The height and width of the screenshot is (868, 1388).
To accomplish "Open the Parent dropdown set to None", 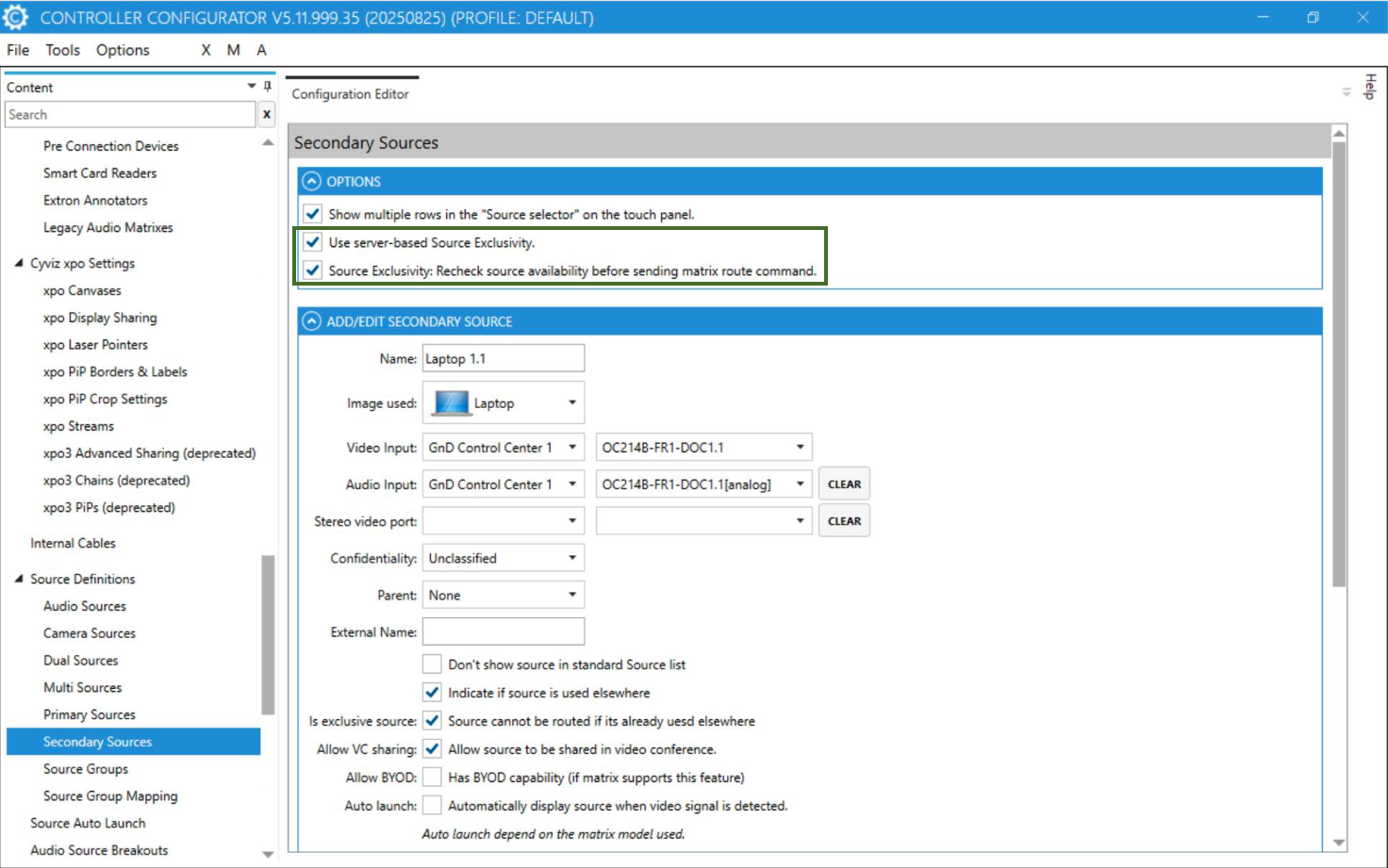I will 503,596.
